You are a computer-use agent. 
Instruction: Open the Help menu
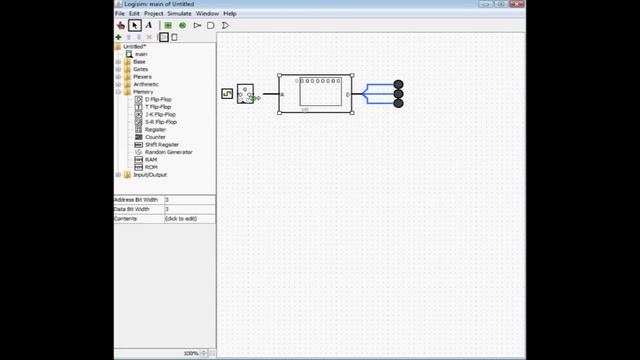[230, 13]
